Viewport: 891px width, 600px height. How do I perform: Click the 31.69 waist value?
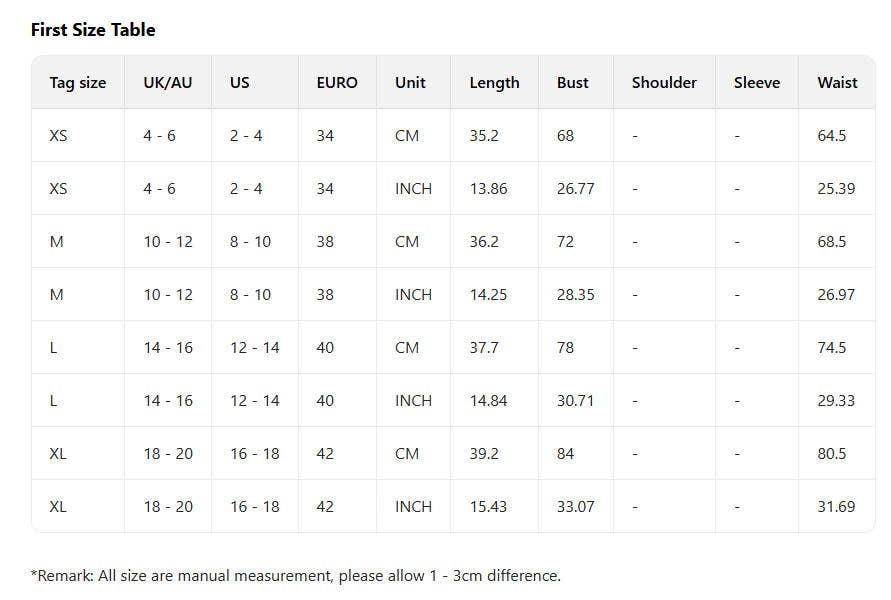point(836,506)
